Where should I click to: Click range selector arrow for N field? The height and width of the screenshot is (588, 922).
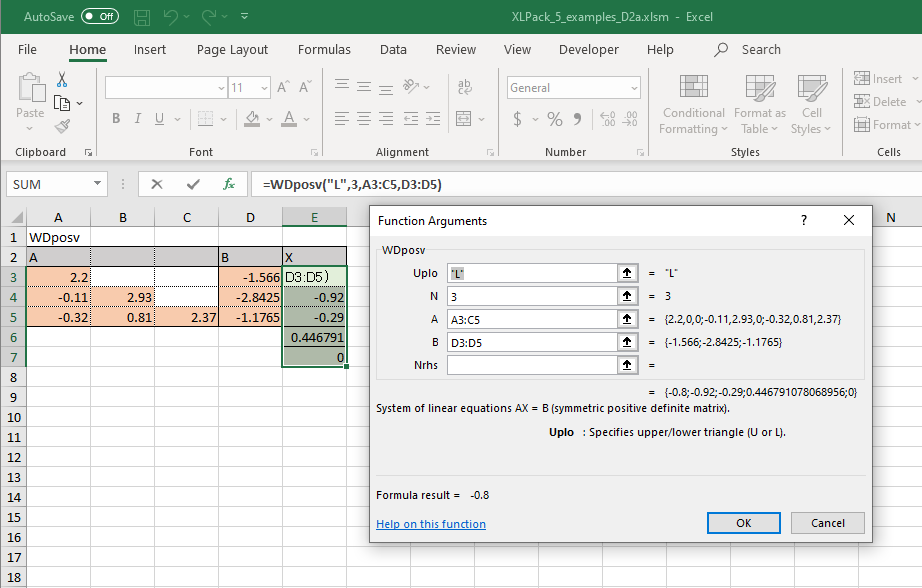pos(627,296)
